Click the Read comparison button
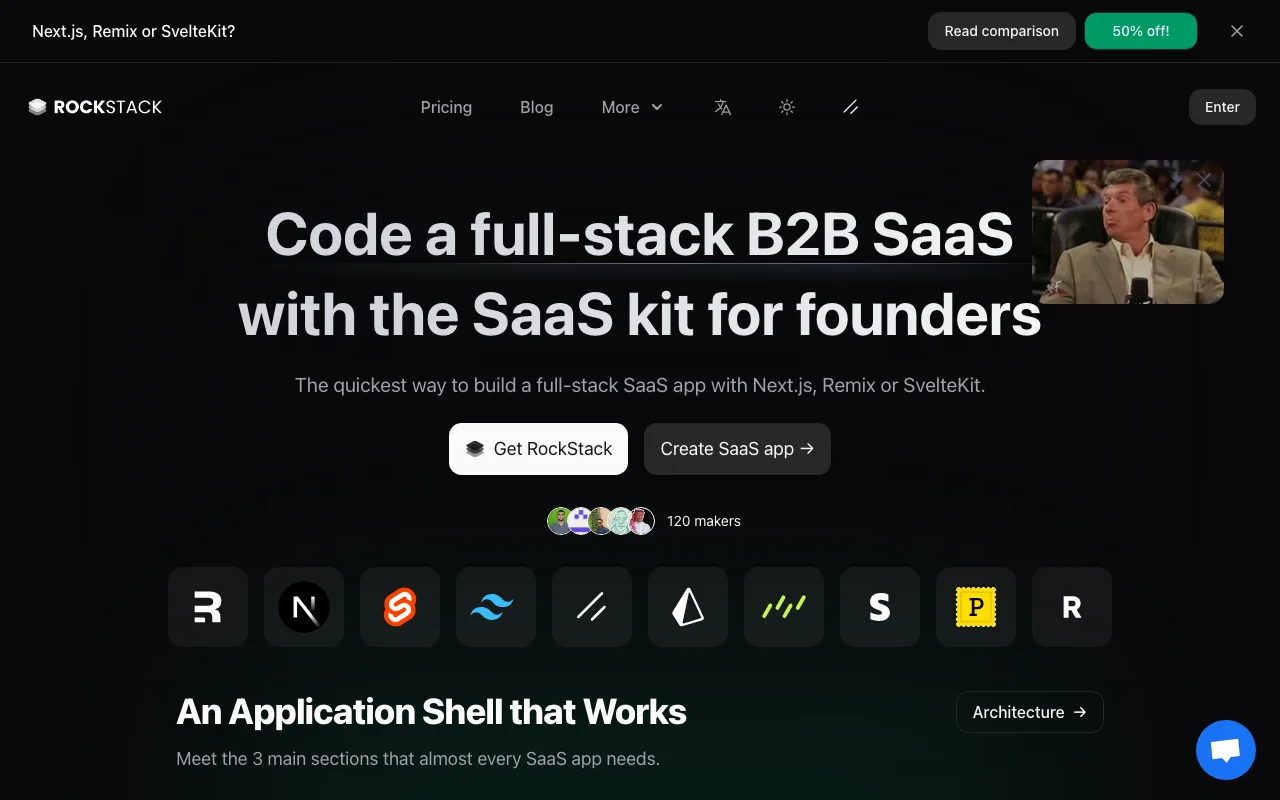This screenshot has width=1280, height=800. coord(1001,31)
